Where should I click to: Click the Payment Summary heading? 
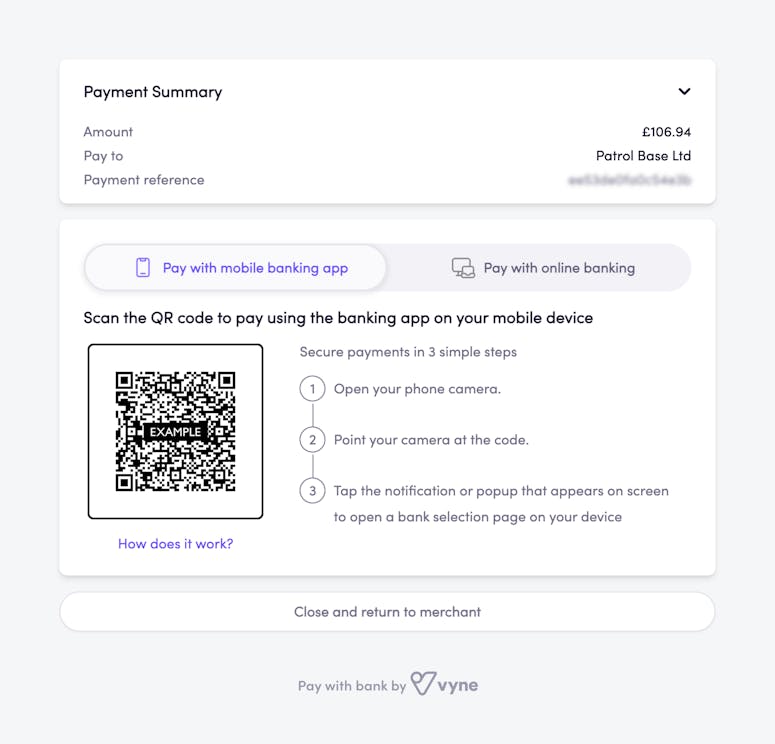click(x=153, y=92)
